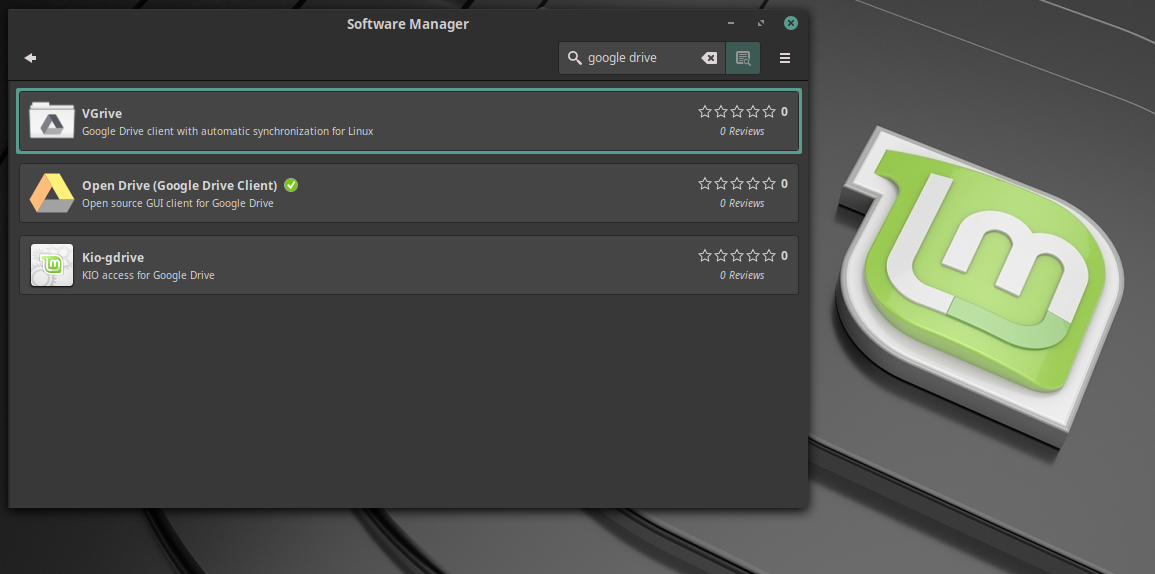Clear the search field text
This screenshot has width=1155, height=574.
(x=709, y=58)
